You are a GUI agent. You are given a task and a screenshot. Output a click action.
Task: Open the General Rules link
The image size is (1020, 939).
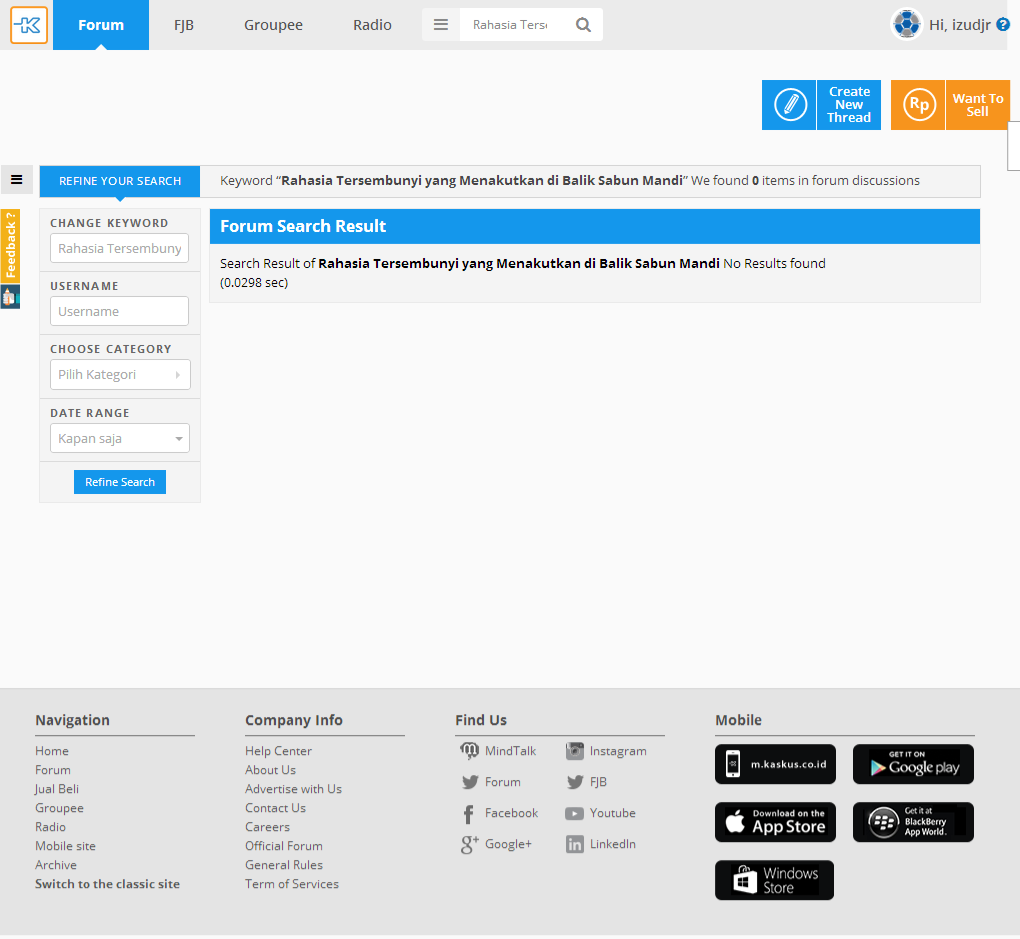point(284,865)
